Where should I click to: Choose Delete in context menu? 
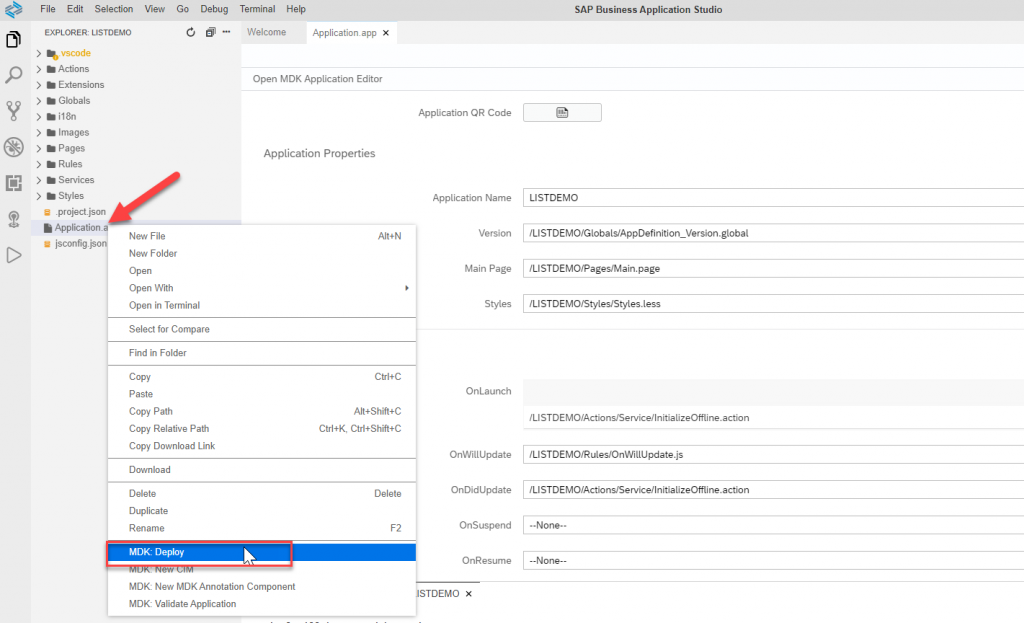pos(262,494)
